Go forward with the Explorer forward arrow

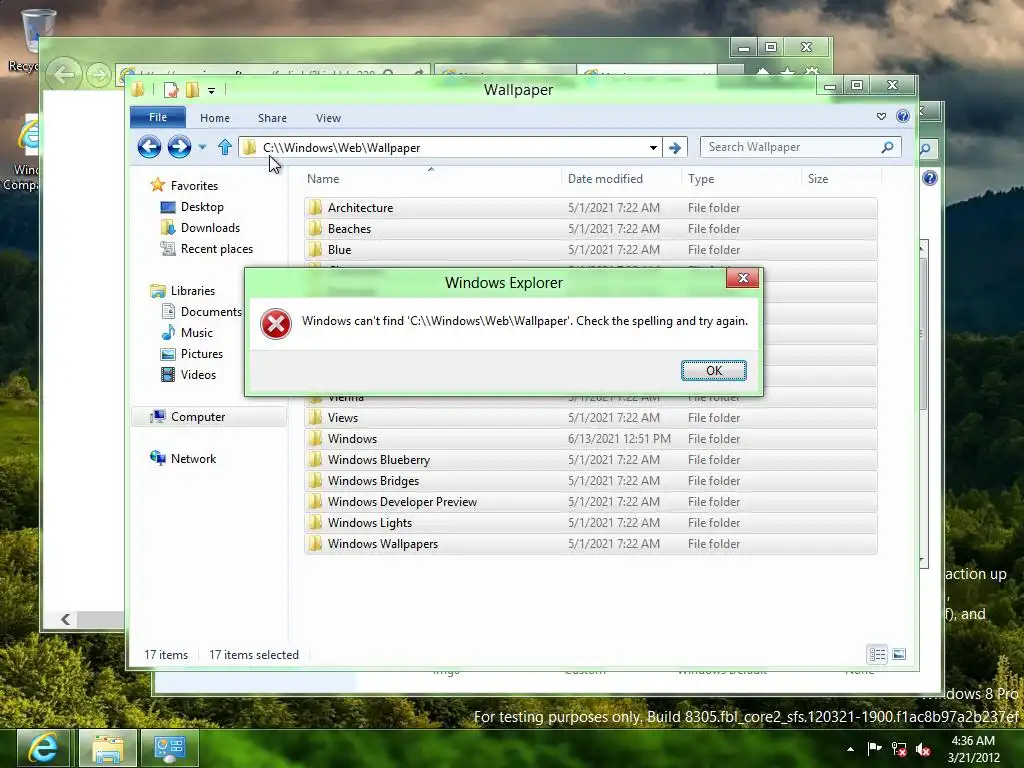pyautogui.click(x=179, y=147)
